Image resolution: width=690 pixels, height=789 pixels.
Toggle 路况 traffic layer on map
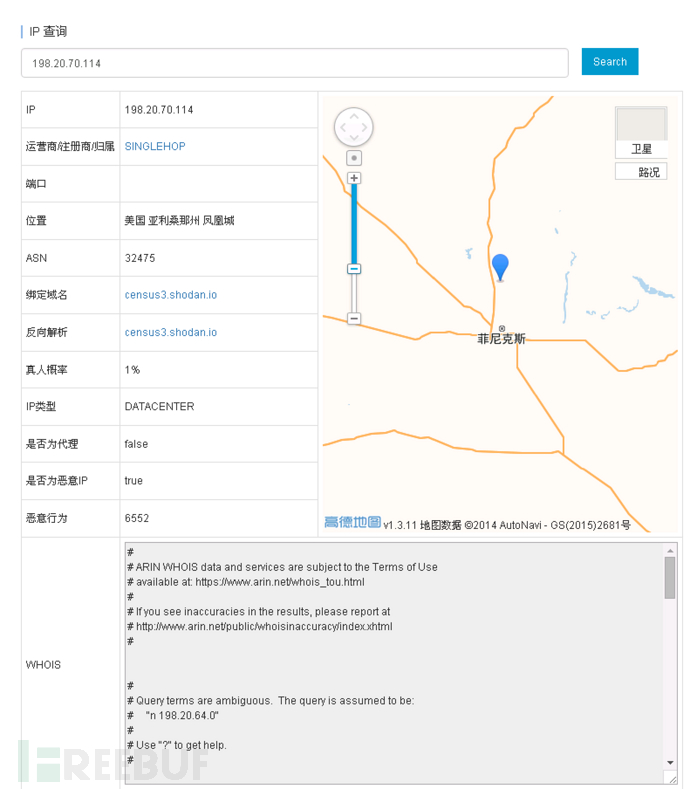pos(641,172)
